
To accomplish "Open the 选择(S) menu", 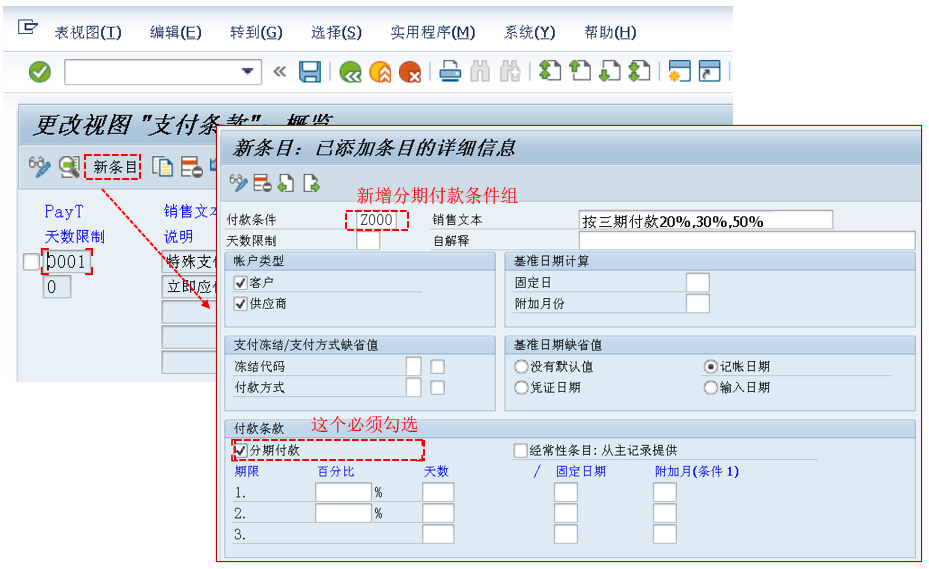I will [336, 33].
